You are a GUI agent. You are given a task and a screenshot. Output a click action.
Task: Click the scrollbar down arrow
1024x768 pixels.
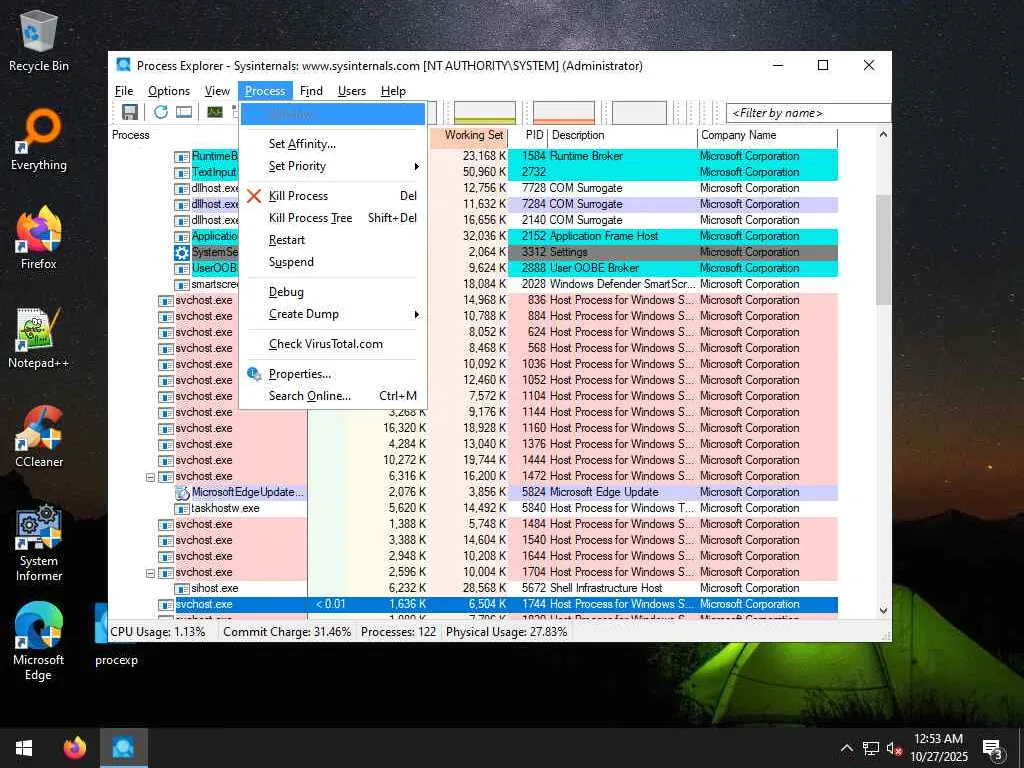883,611
